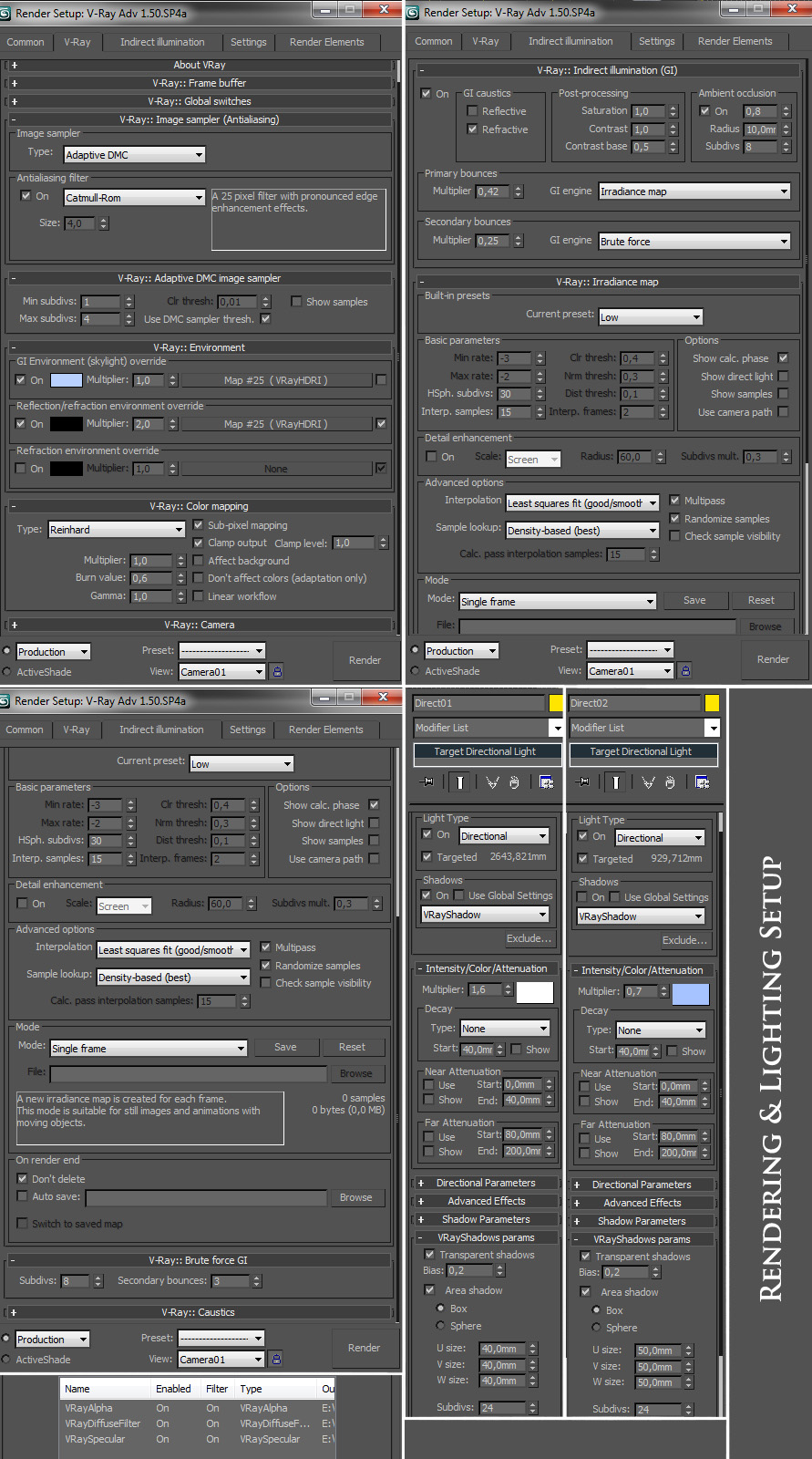Click Map #25 button for GI Environment skylight
This screenshot has width=812, height=1459.
pyautogui.click(x=275, y=380)
